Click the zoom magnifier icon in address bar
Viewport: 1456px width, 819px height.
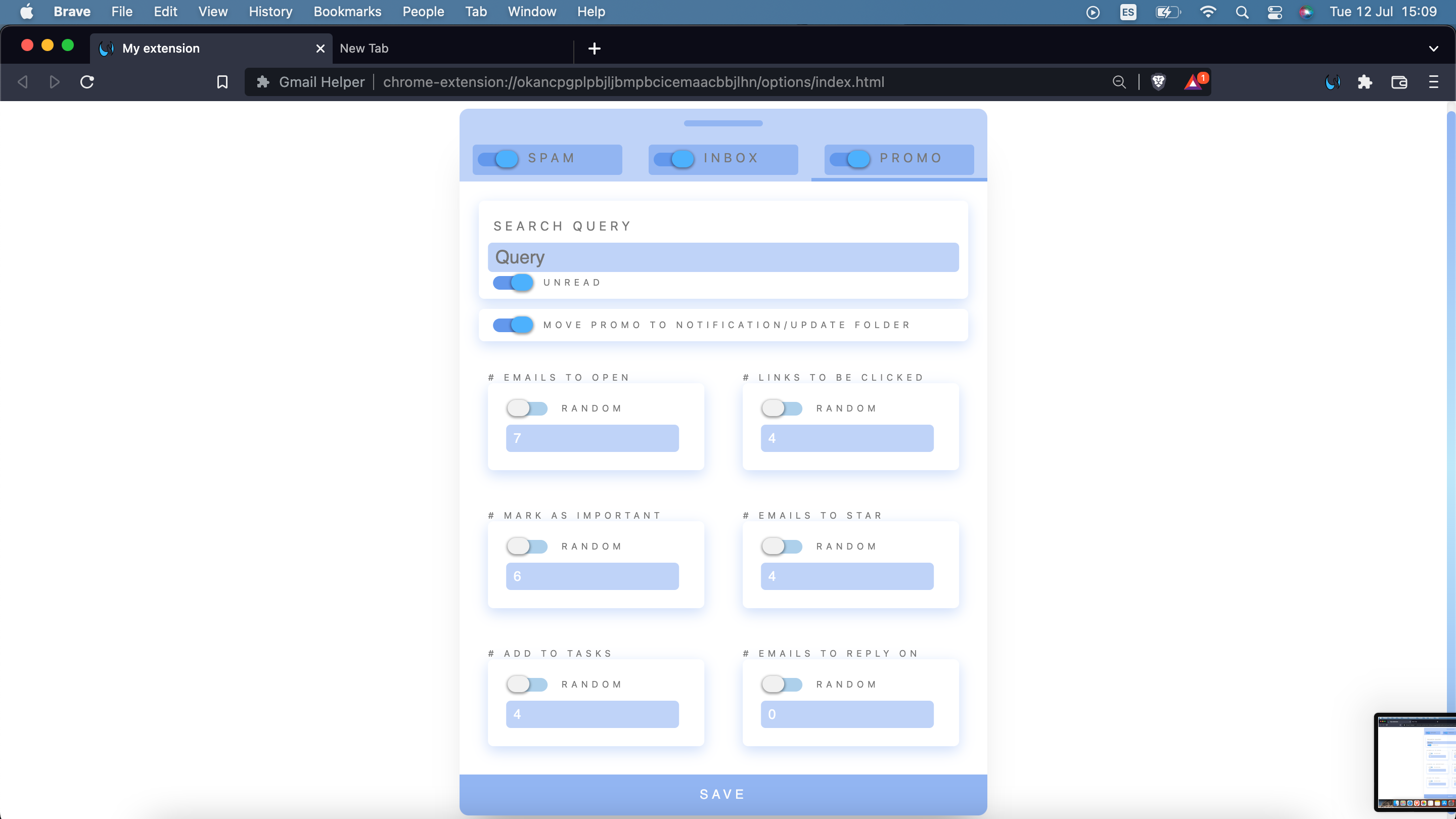click(1119, 82)
